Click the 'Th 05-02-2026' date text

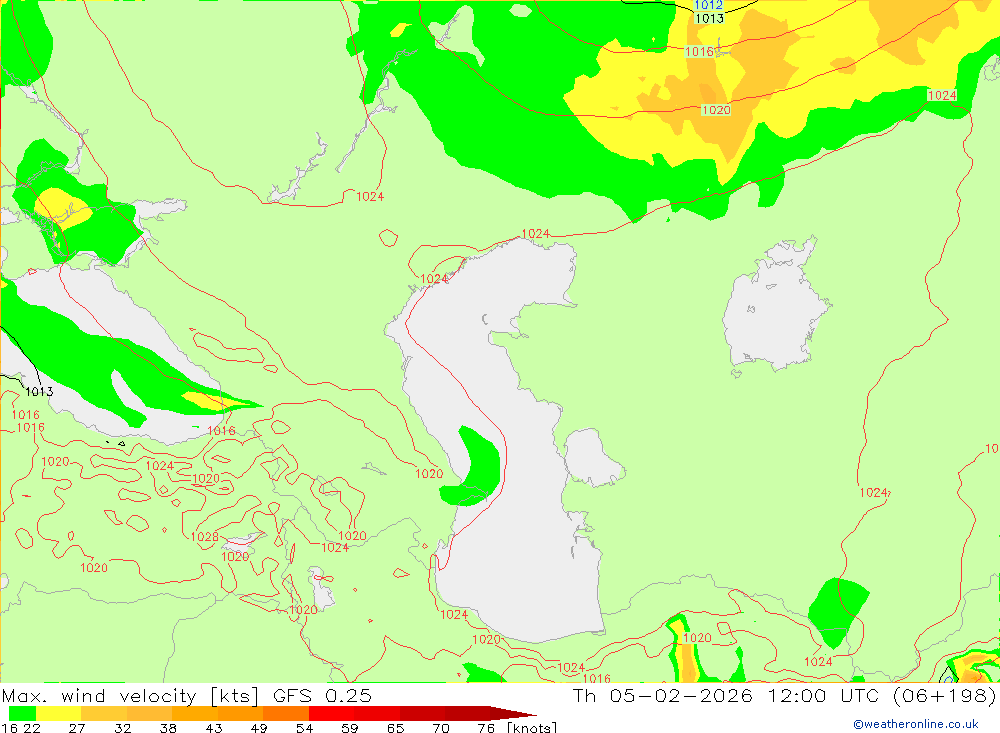[663, 695]
